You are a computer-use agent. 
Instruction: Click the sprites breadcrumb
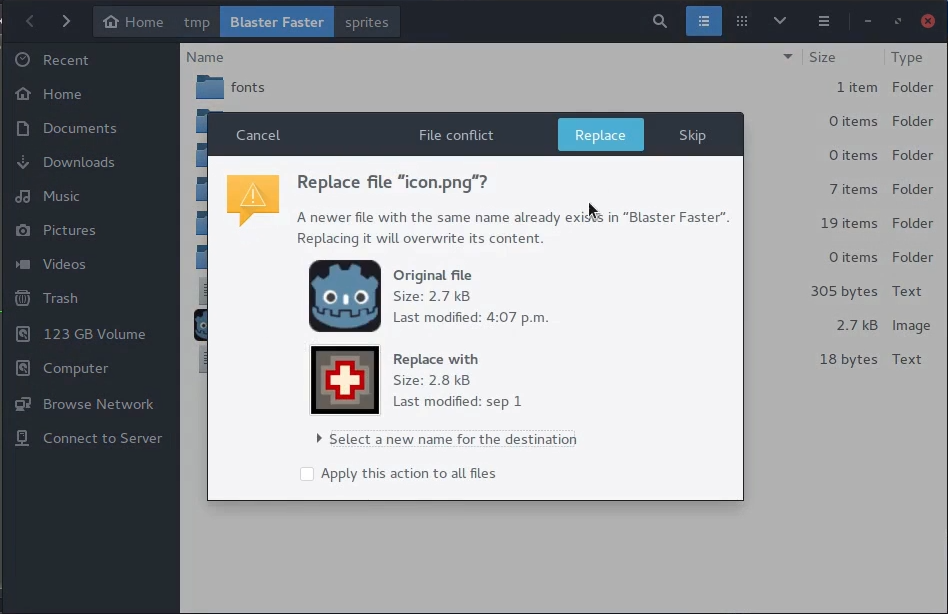(366, 22)
